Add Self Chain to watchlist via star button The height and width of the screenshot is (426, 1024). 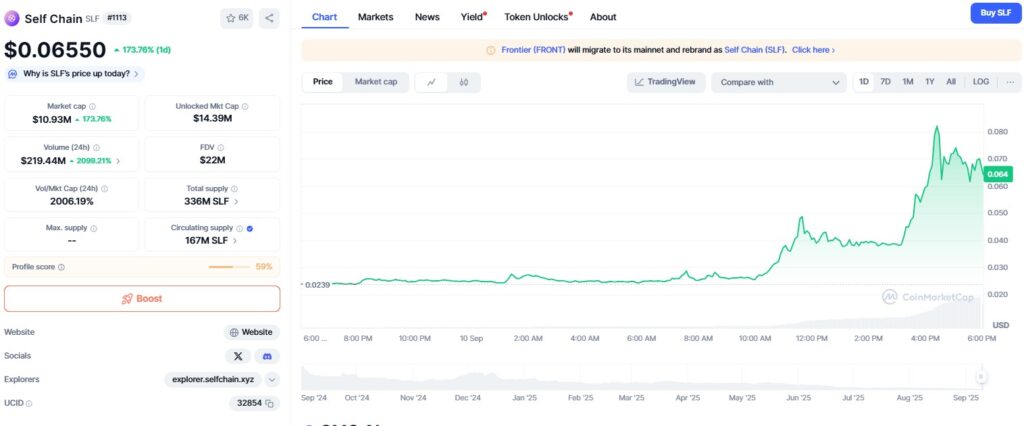(x=237, y=18)
